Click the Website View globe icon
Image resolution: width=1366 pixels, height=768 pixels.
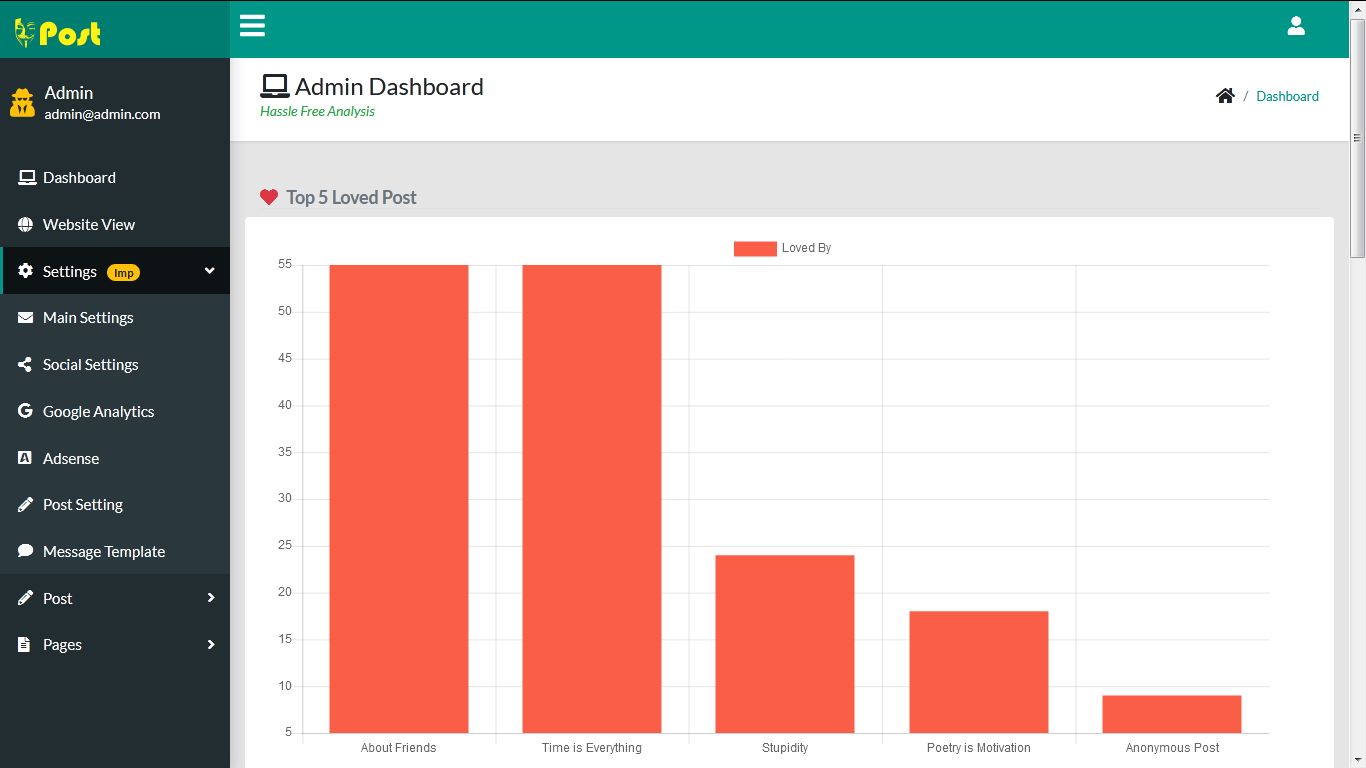[25, 225]
